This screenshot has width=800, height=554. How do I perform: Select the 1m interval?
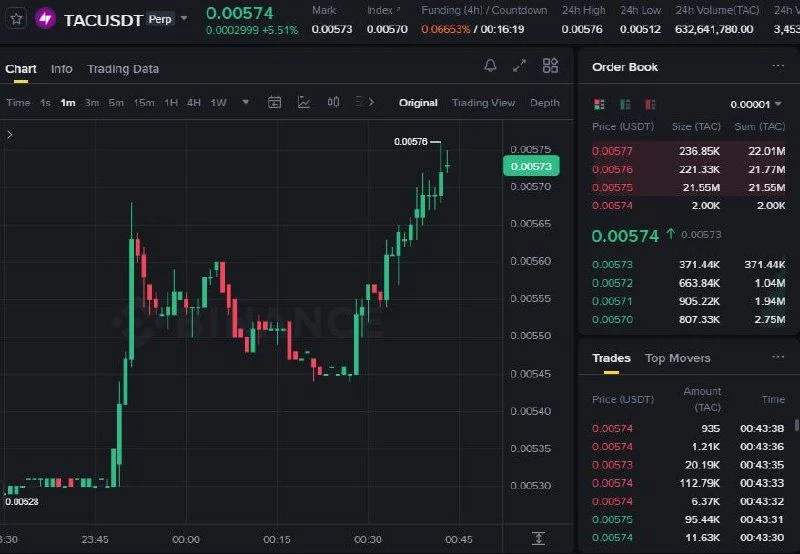pos(68,103)
